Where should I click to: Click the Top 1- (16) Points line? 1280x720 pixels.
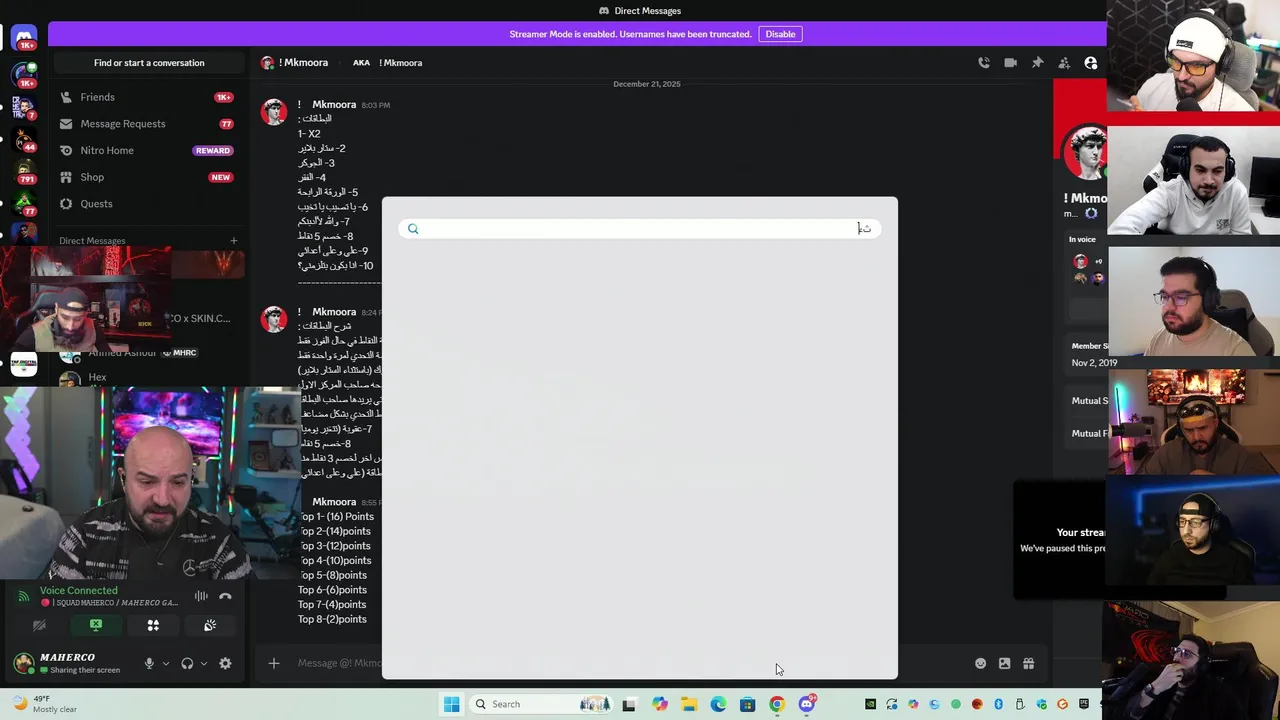[336, 517]
